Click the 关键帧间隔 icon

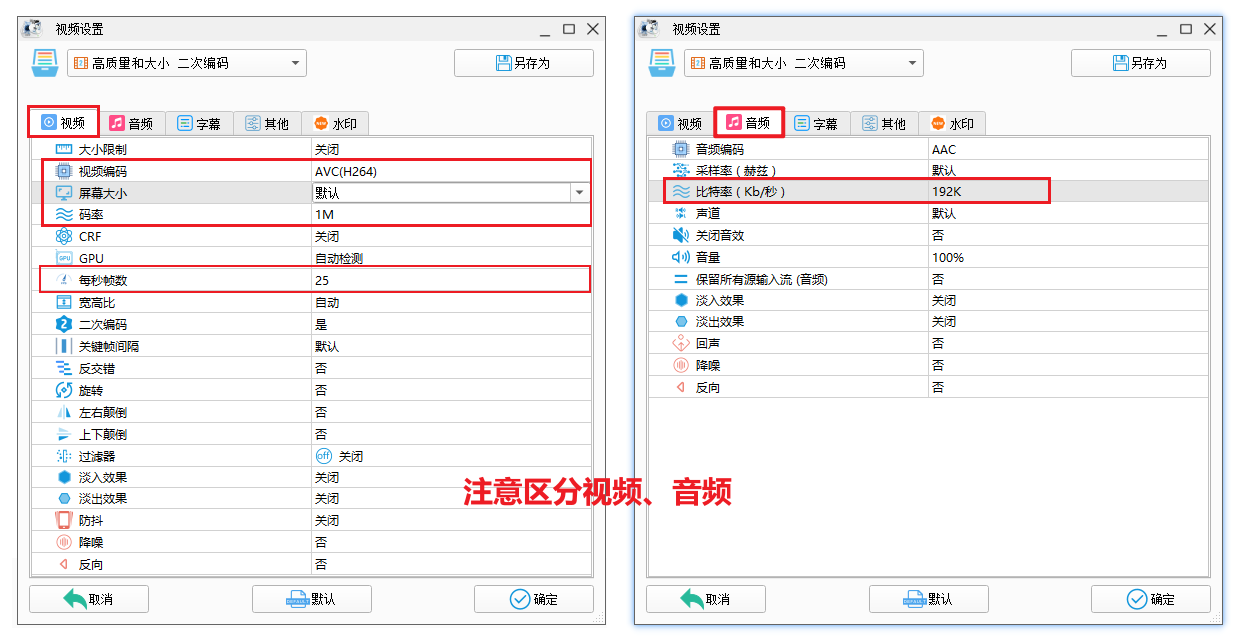point(64,346)
